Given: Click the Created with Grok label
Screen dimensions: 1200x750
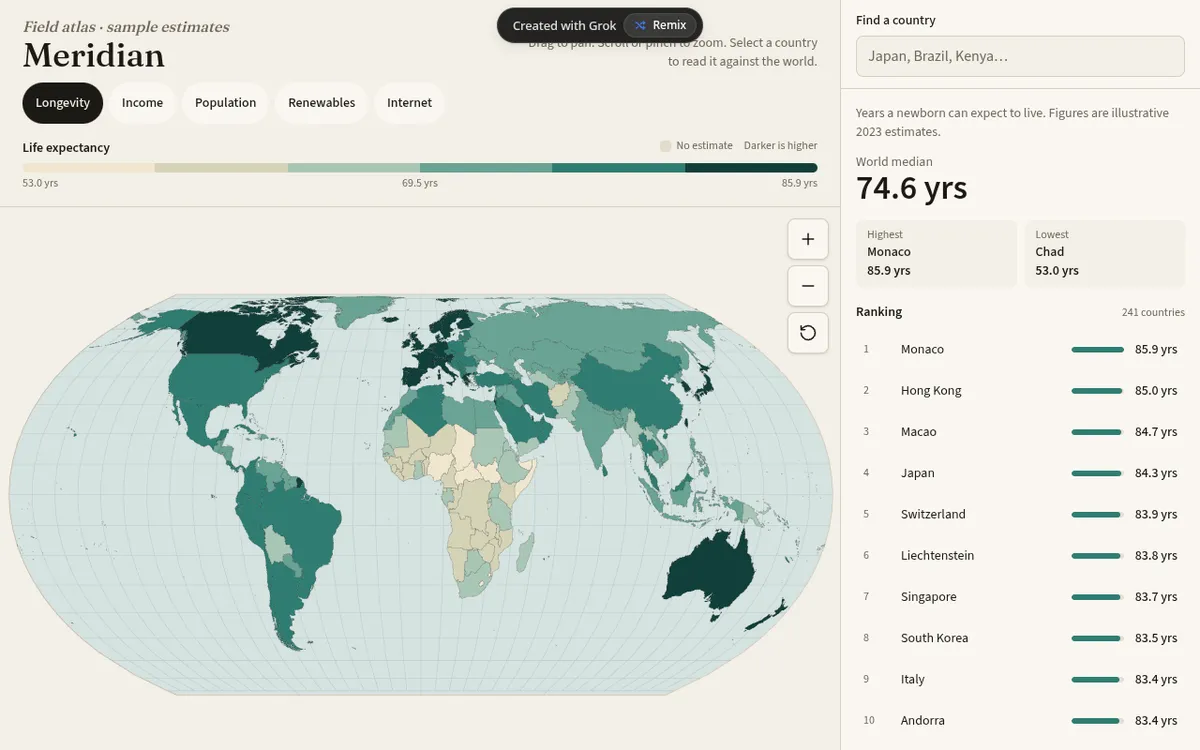Looking at the screenshot, I should [x=564, y=26].
